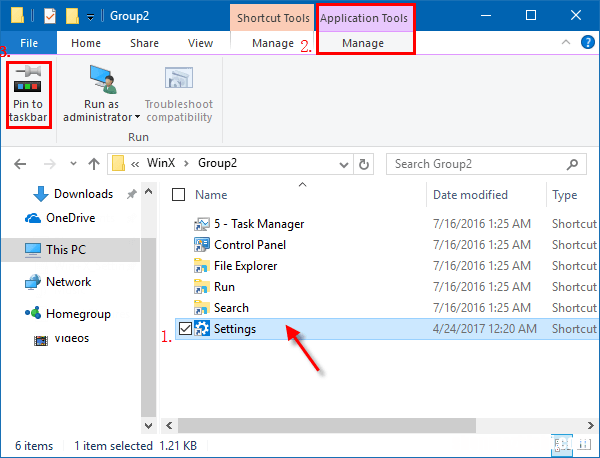
Task: Open the Share ribbon tab
Action: [x=144, y=43]
